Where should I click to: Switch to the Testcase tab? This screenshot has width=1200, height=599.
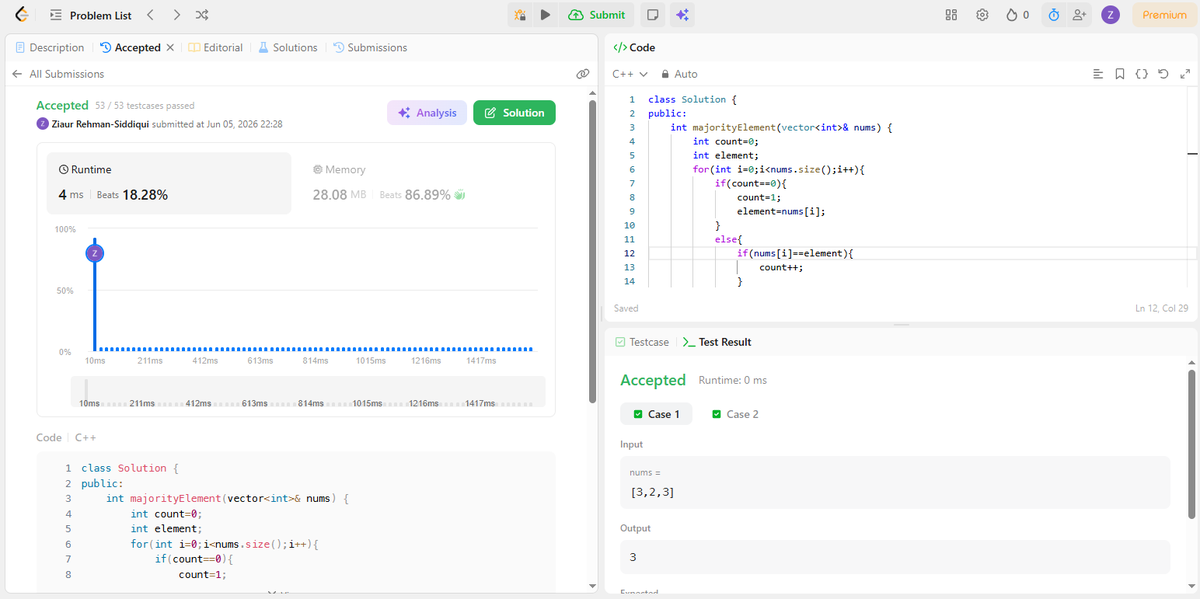click(642, 342)
